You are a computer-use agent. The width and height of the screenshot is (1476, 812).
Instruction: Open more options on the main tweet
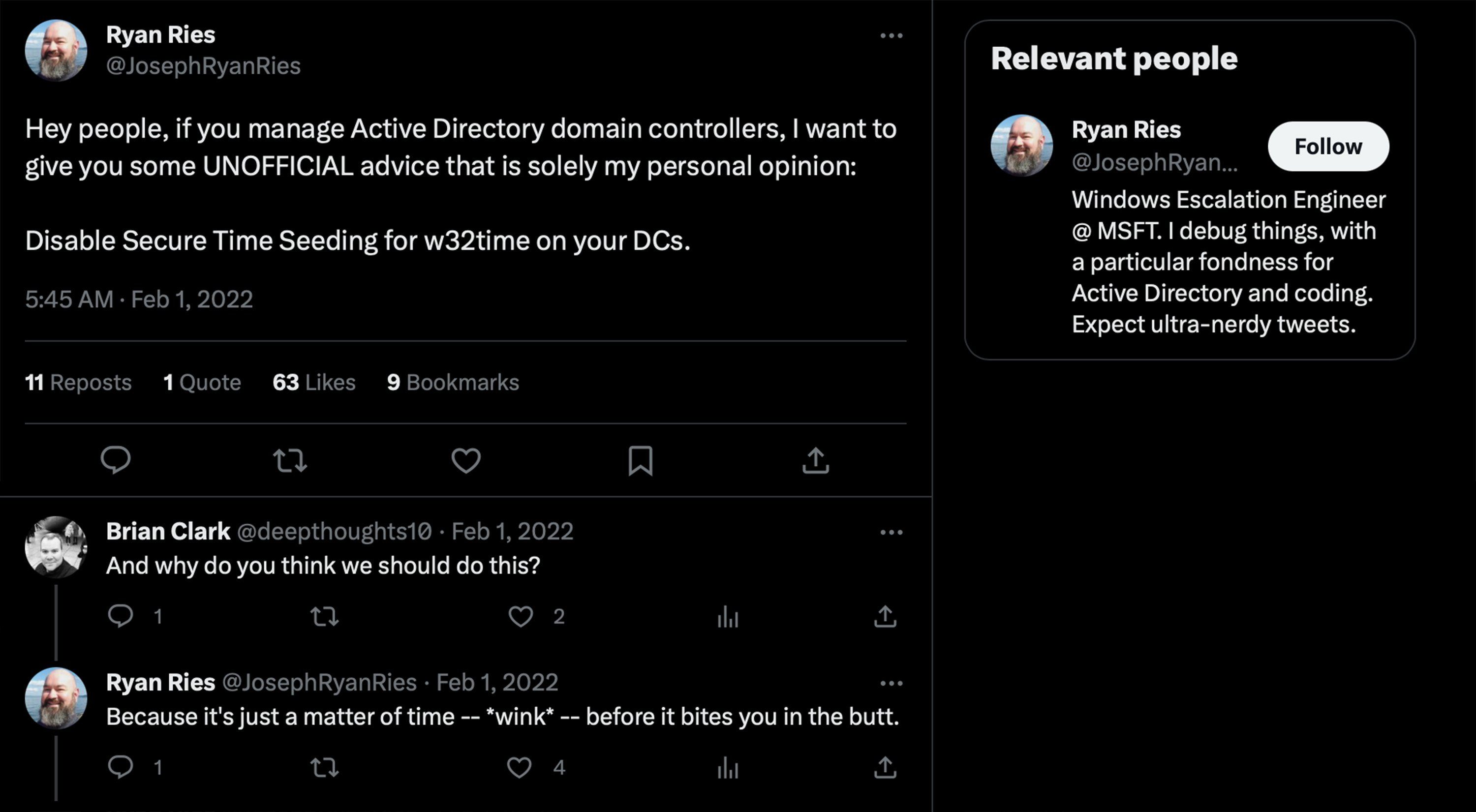[892, 35]
